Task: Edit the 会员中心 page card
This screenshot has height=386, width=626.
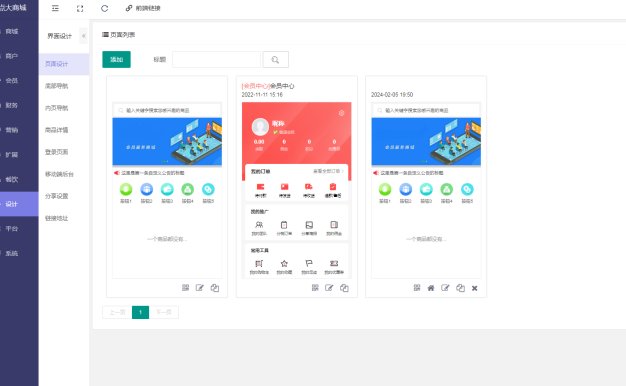Action: tap(329, 287)
